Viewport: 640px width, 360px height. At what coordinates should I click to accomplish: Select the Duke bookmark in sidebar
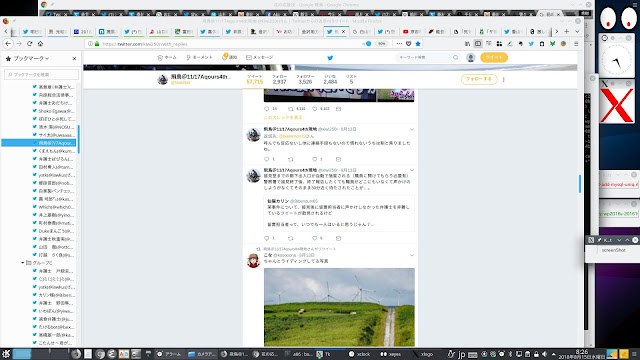click(53, 231)
